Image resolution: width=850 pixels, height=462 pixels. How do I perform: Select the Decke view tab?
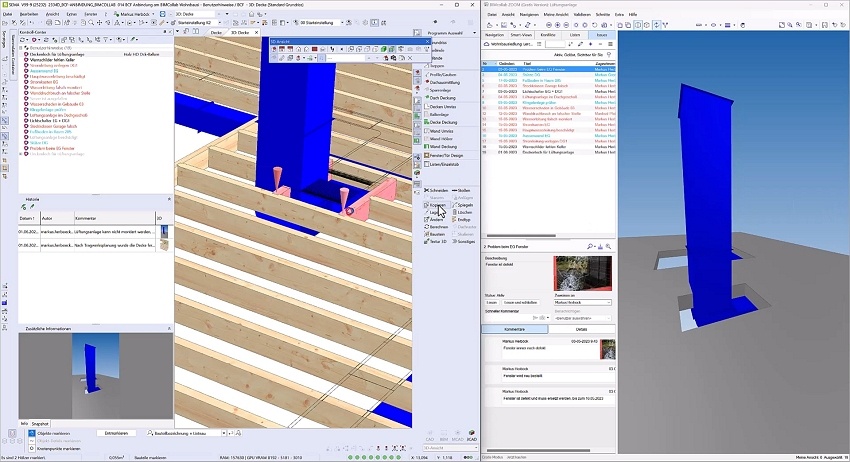pos(216,33)
